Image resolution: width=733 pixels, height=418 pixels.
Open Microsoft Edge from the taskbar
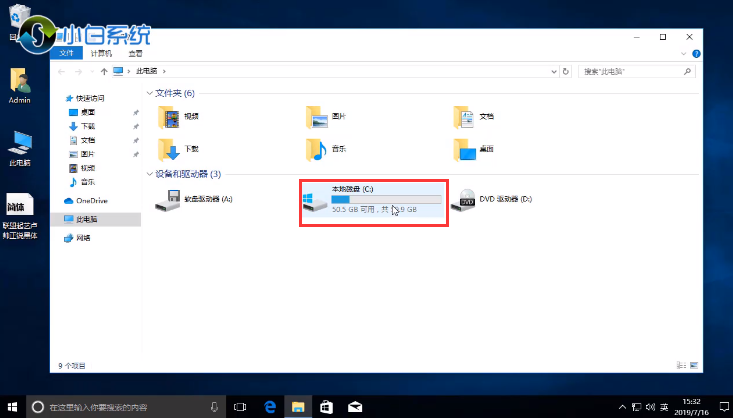[269, 407]
